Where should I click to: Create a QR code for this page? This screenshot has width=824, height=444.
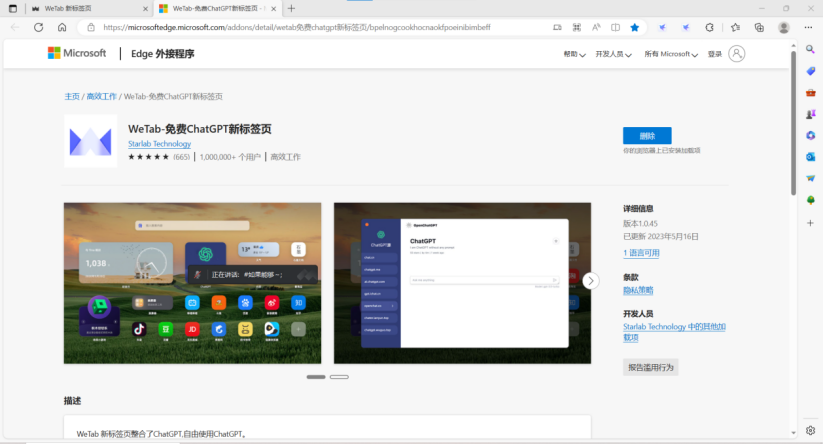tap(576, 27)
